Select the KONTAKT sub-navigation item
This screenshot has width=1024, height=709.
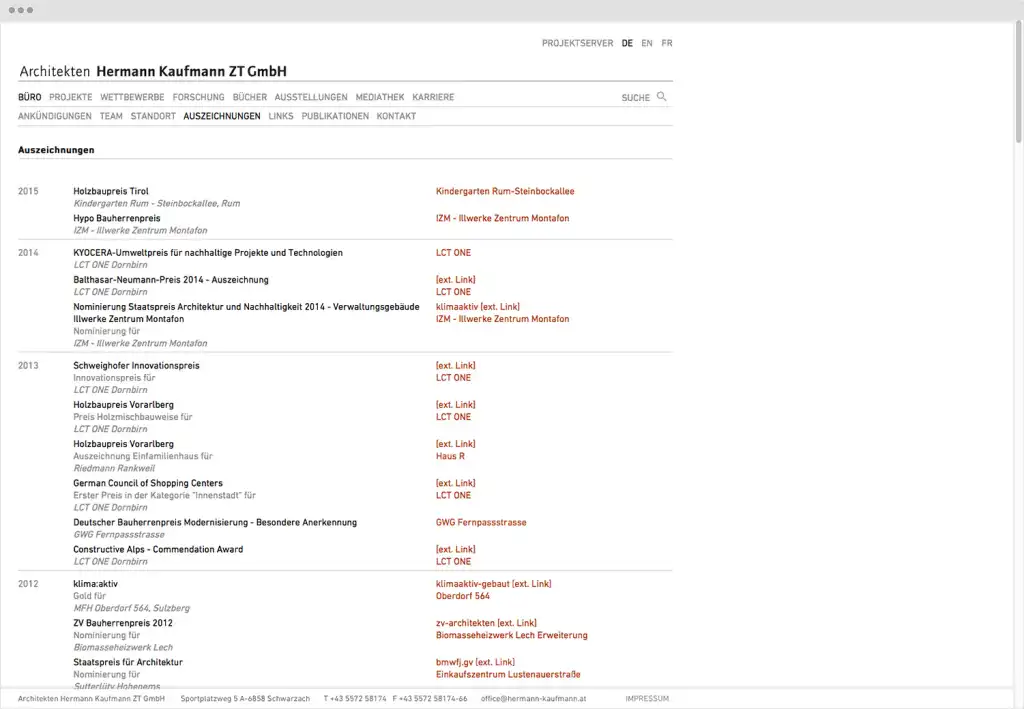[396, 117]
